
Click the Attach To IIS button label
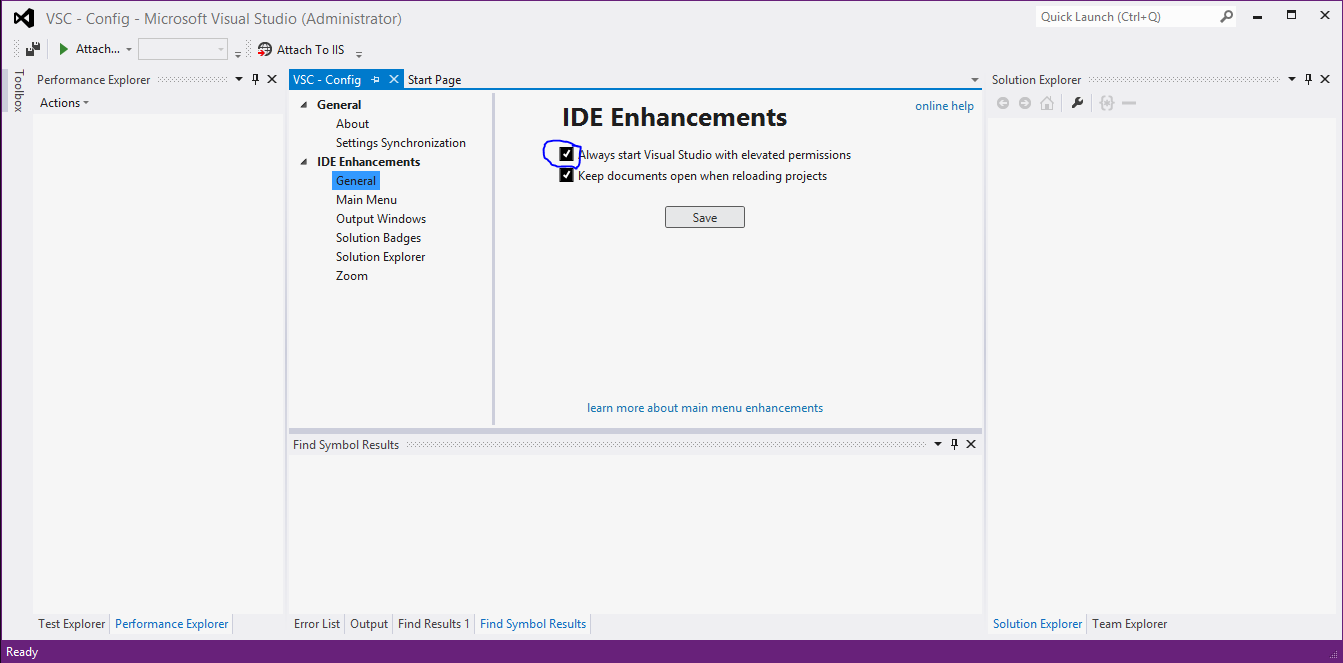(310, 50)
